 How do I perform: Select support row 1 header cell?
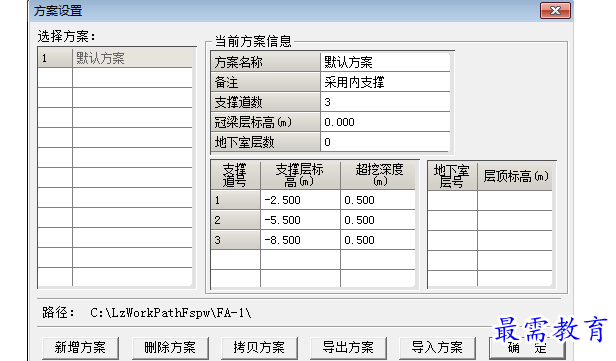coord(235,200)
